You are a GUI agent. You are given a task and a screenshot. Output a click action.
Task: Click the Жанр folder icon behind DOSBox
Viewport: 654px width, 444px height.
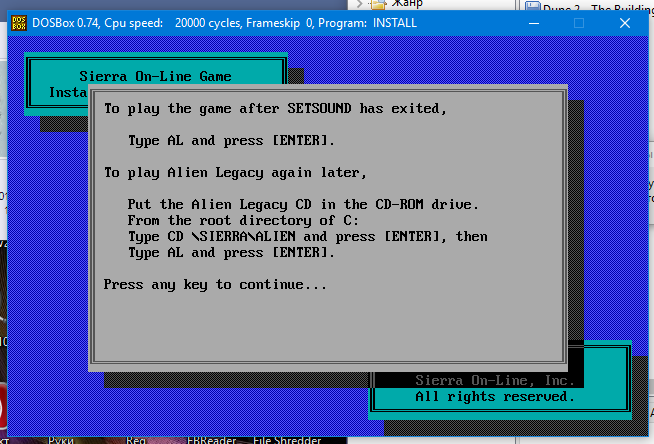(x=378, y=4)
